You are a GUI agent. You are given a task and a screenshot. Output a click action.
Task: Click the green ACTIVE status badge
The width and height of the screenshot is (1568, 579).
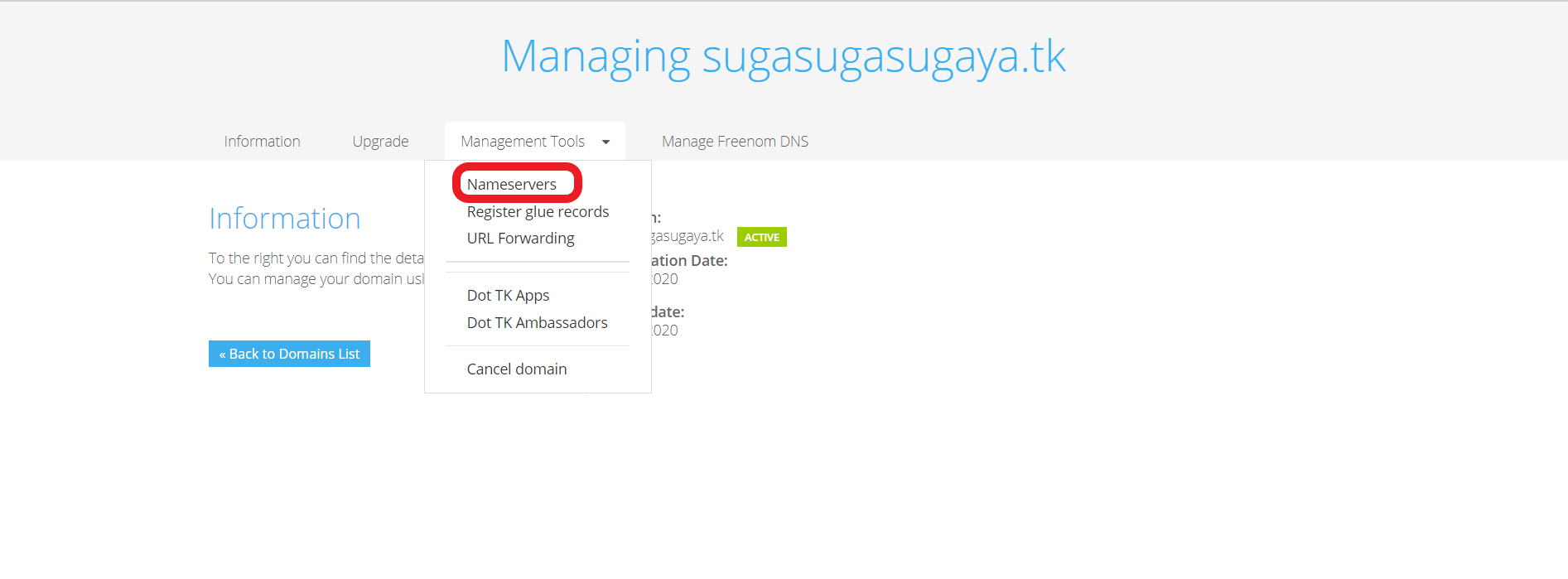(761, 237)
